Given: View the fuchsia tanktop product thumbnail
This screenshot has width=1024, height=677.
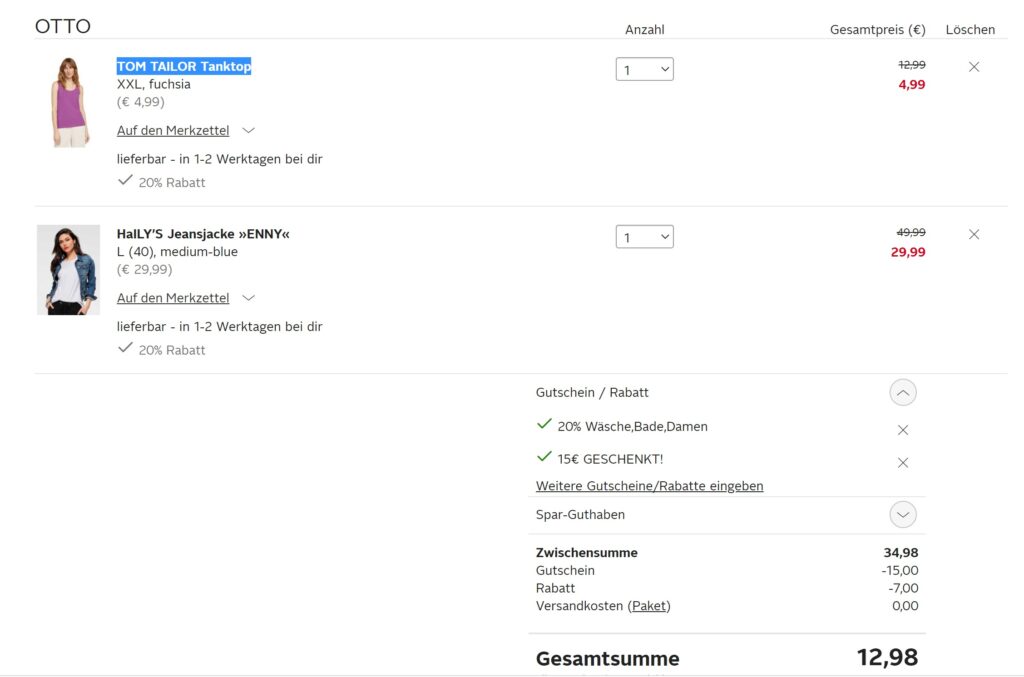Looking at the screenshot, I should tap(69, 102).
